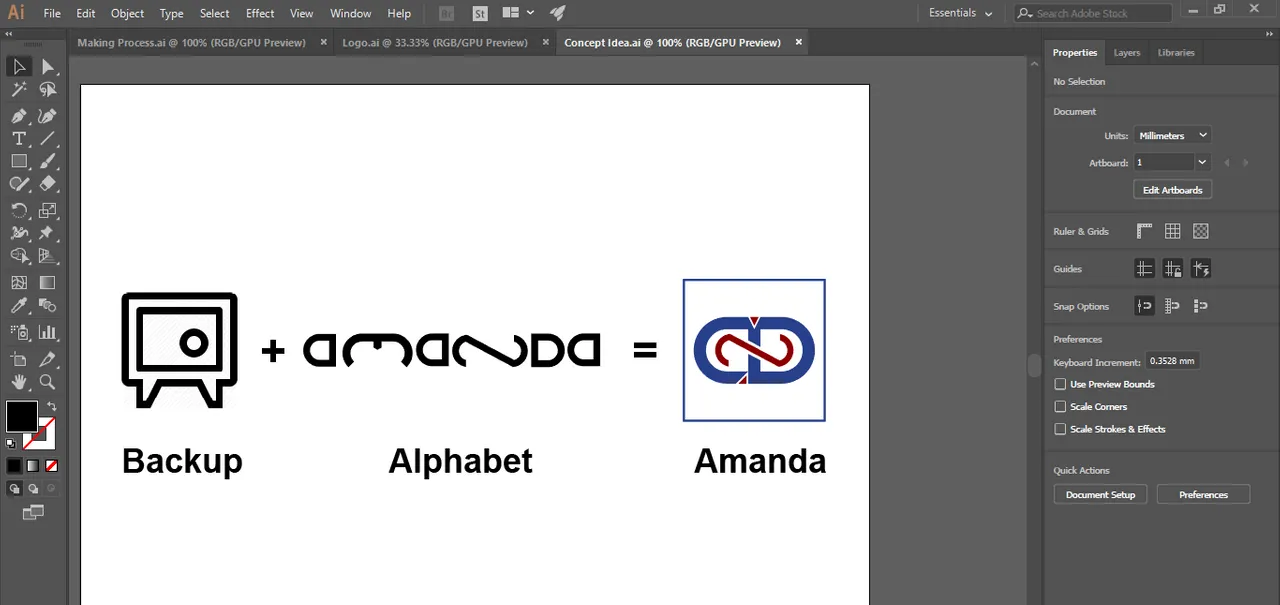Image resolution: width=1280 pixels, height=605 pixels.
Task: Select the Hand tool
Action: click(19, 382)
